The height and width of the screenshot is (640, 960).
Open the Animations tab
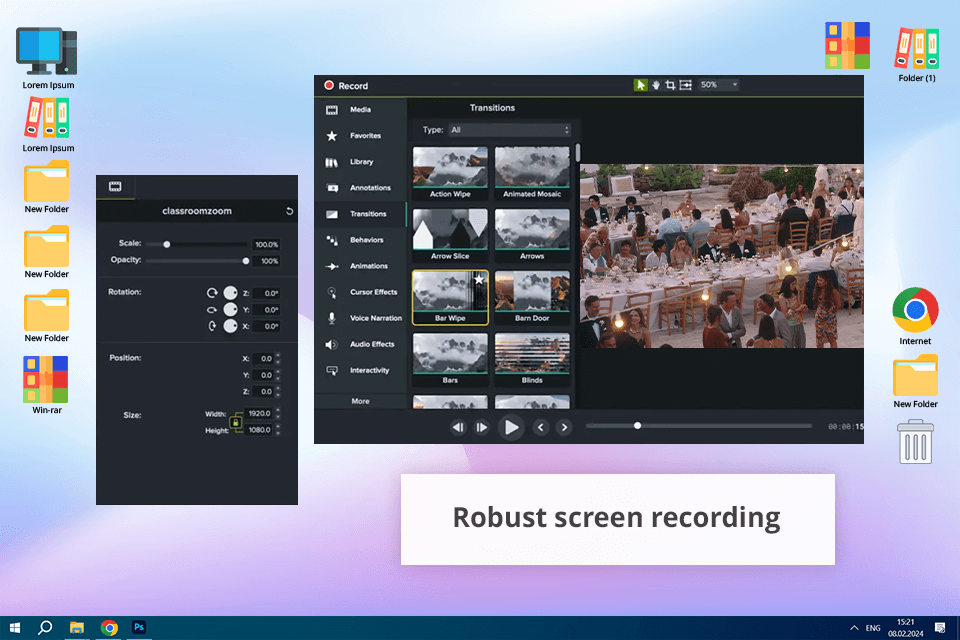(360, 266)
